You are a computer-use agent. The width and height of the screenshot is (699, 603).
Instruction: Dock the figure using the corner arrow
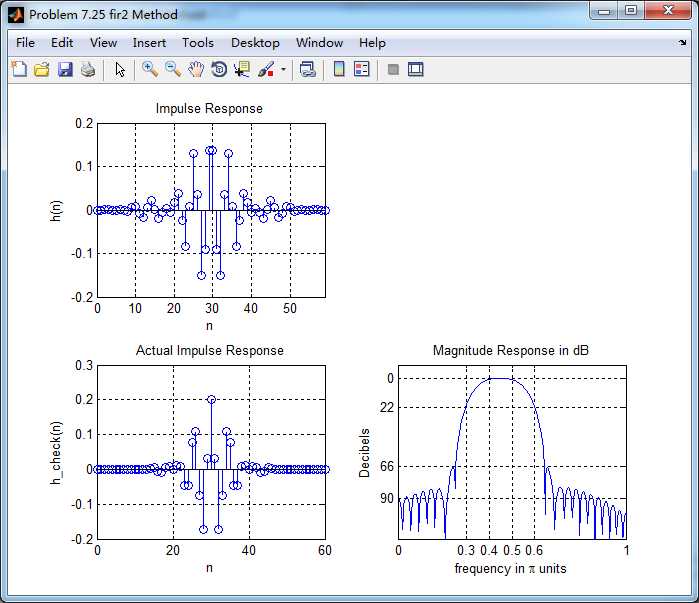coord(683,43)
